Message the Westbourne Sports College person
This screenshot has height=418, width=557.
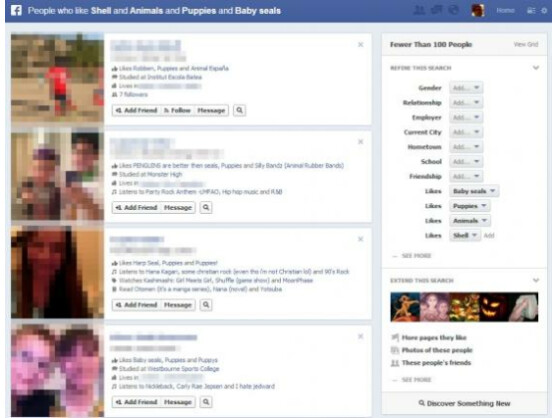coord(178,402)
